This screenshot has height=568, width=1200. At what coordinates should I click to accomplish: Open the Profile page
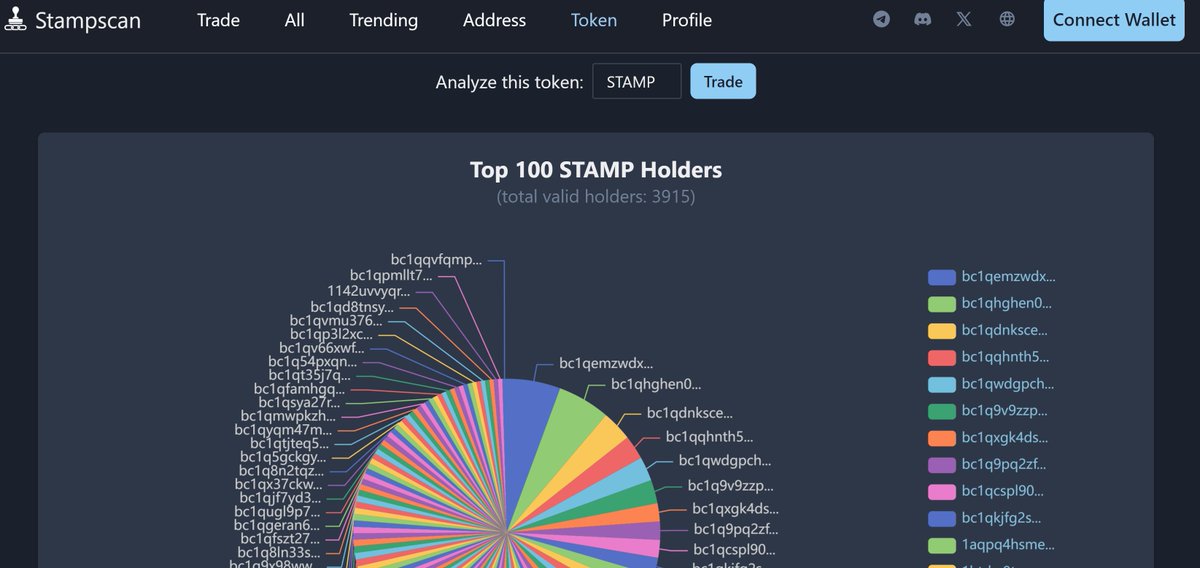[x=687, y=20]
